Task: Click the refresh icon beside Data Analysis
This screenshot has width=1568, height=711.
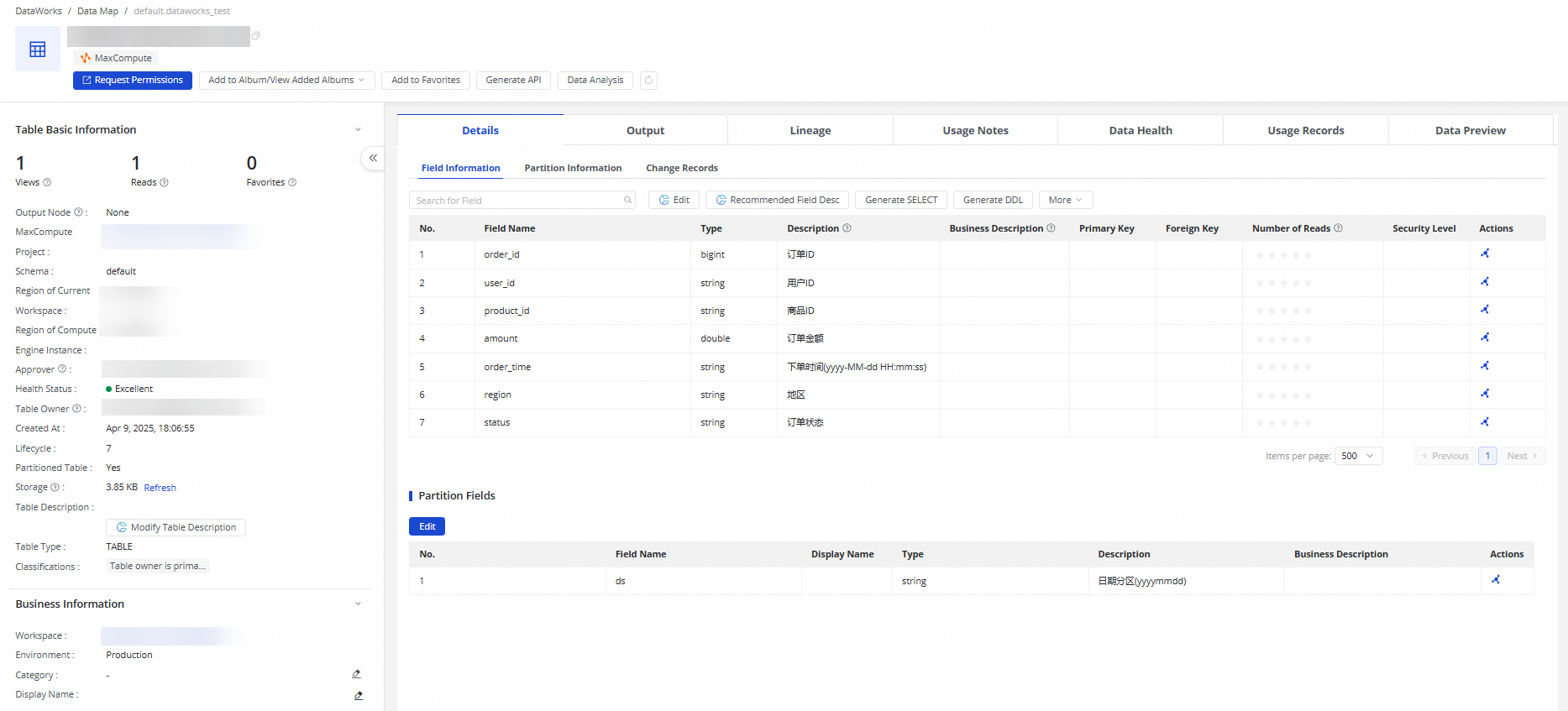Action: click(x=648, y=81)
